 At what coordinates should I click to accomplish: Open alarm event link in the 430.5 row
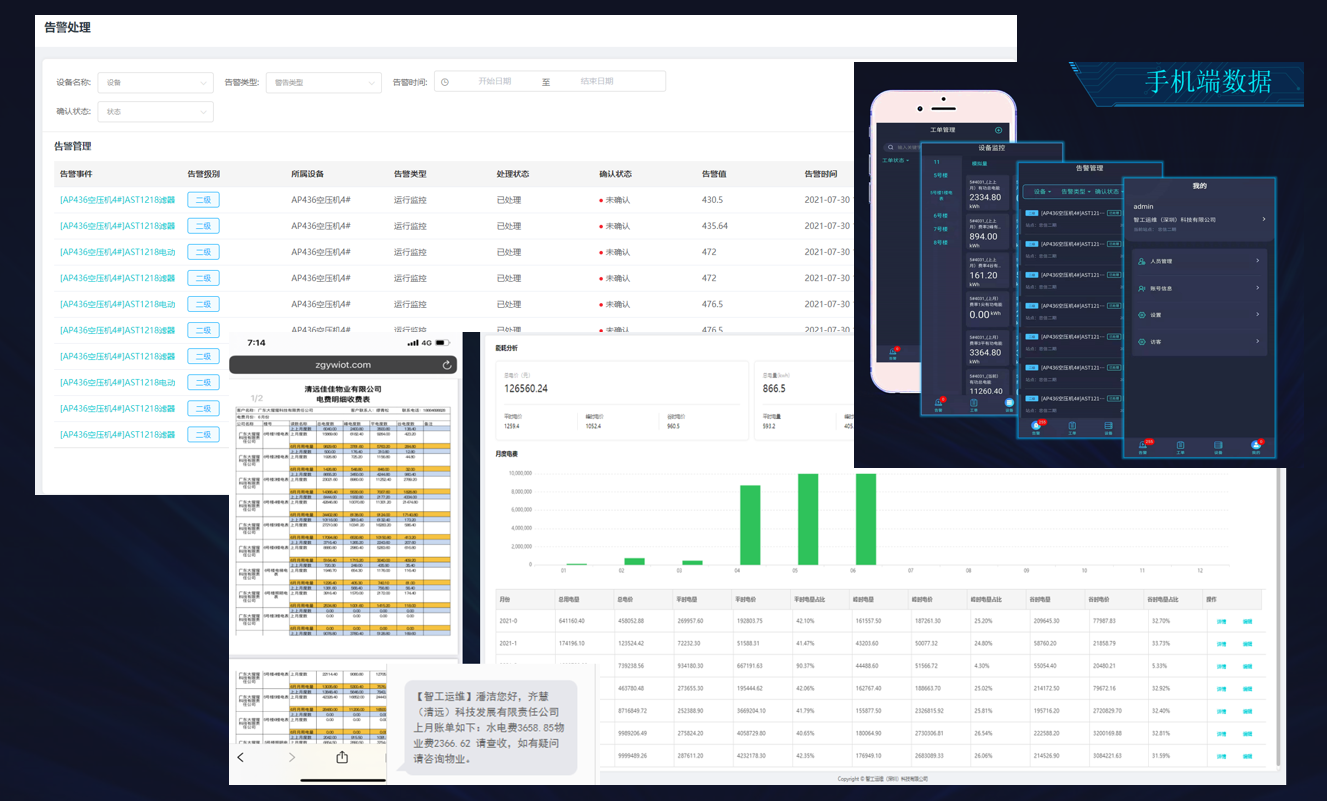tap(117, 200)
